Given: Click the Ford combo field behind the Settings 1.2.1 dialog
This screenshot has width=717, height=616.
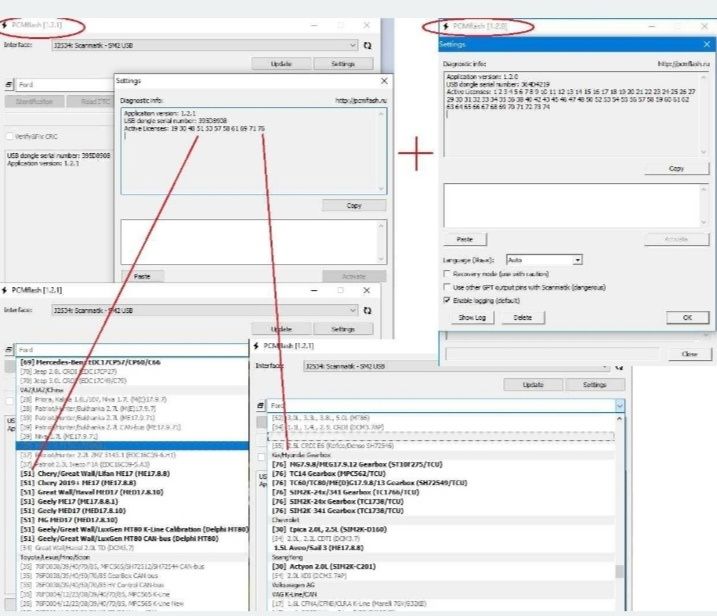Looking at the screenshot, I should click(x=65, y=85).
